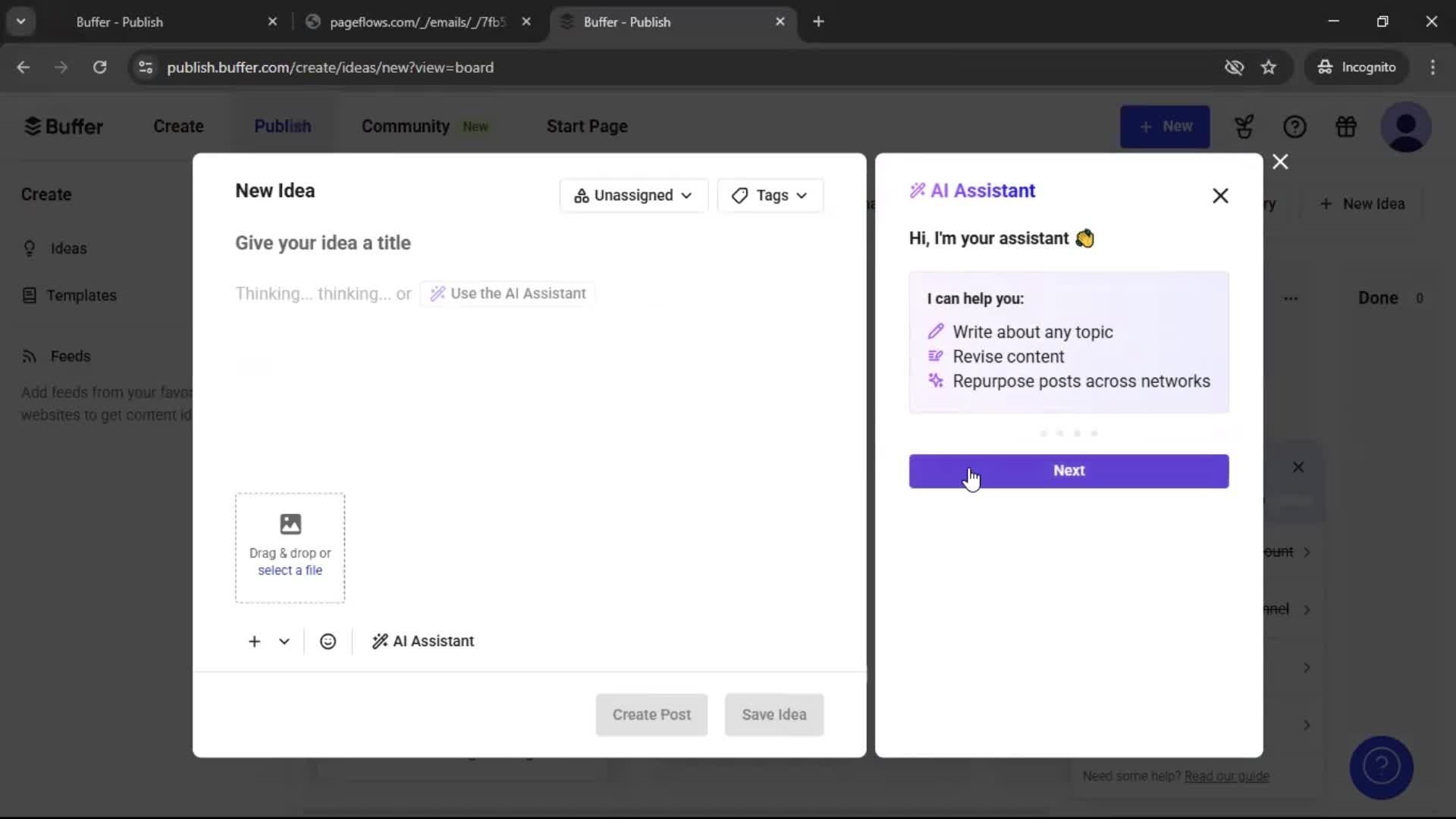
Task: Open the floating help chat bubble
Action: point(1381,767)
